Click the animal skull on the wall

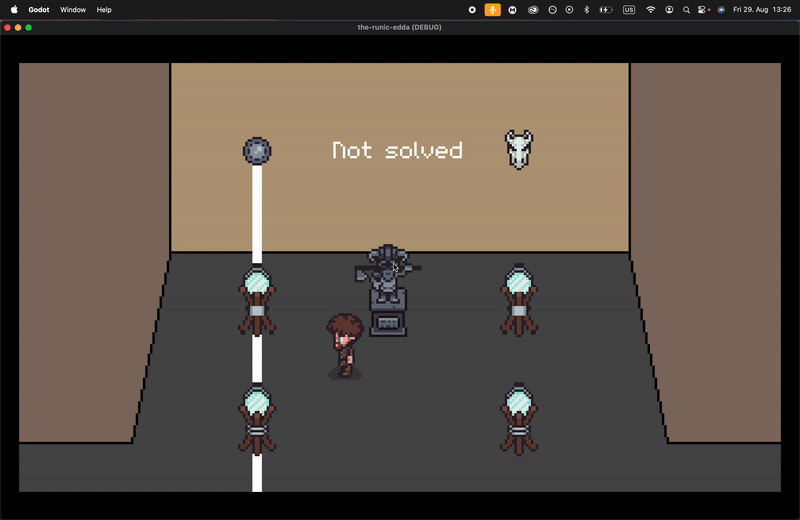(518, 149)
